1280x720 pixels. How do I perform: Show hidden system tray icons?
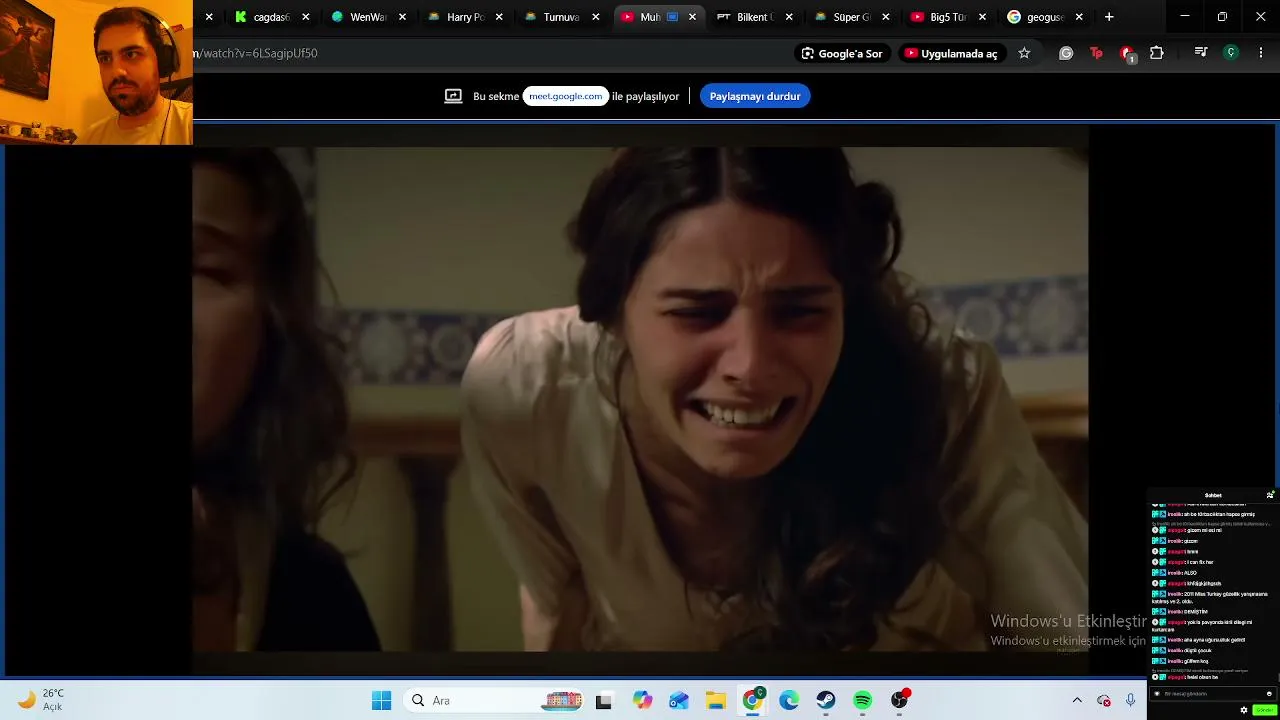tap(1077, 701)
